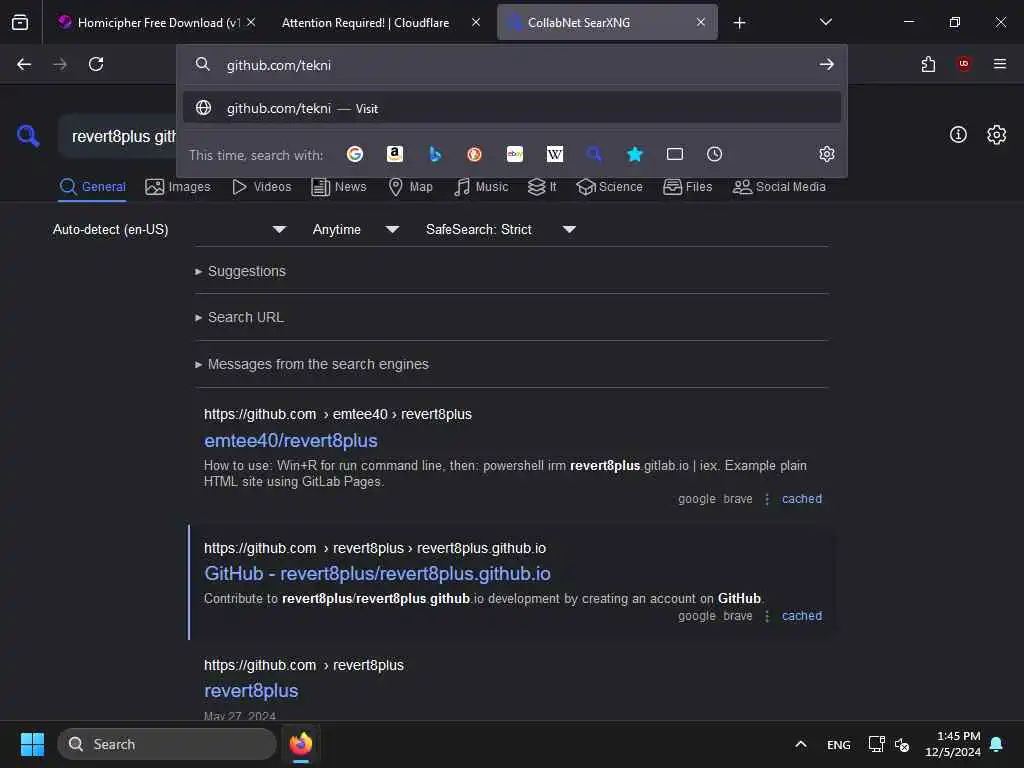Open the emtee40/revert8plus result link
The height and width of the screenshot is (768, 1024).
[x=291, y=441]
